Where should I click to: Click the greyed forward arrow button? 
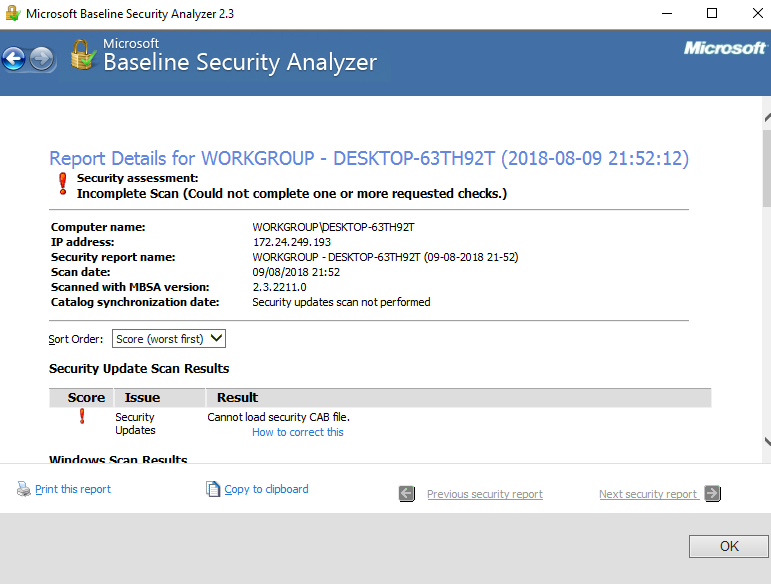tap(42, 59)
